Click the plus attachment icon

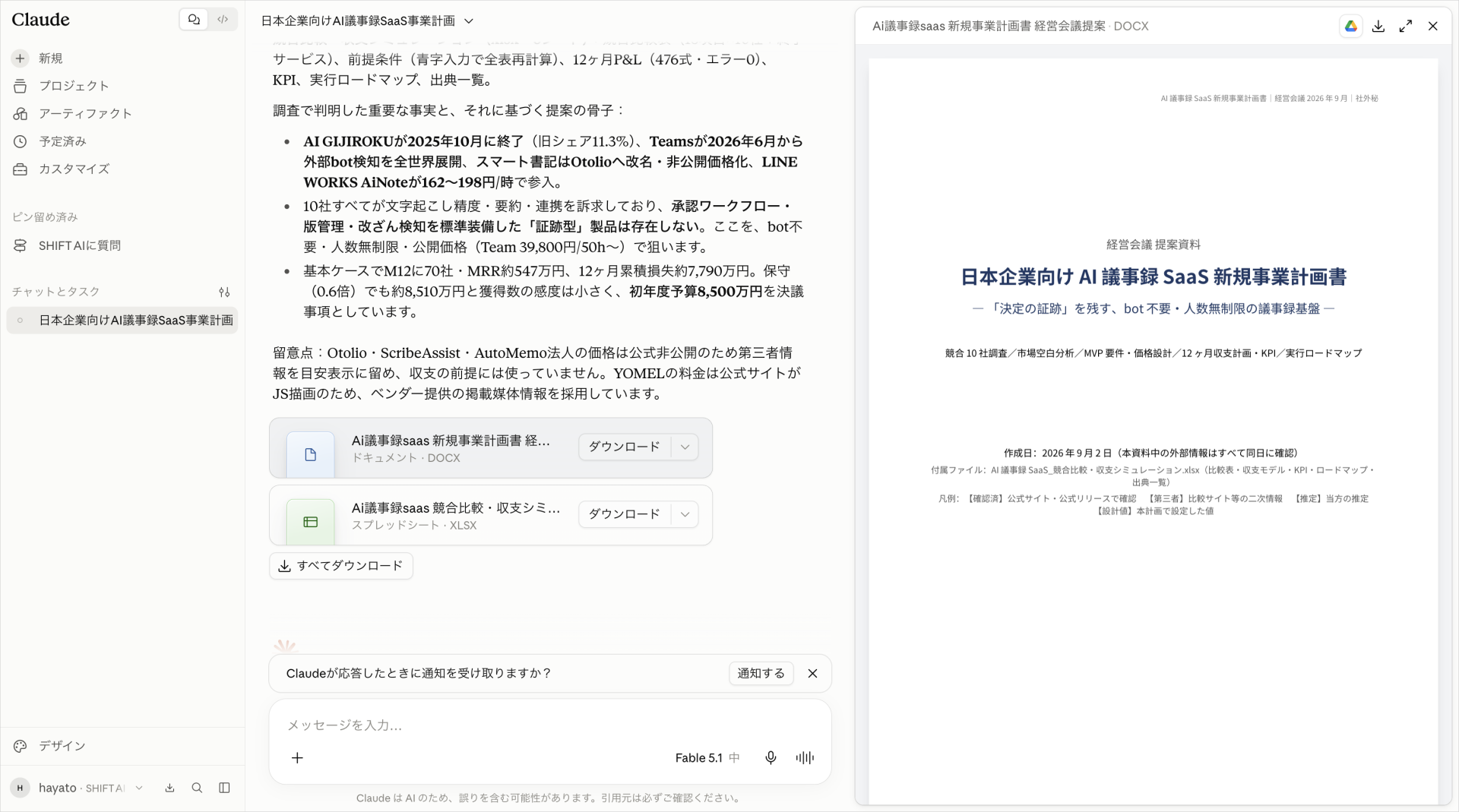click(297, 758)
